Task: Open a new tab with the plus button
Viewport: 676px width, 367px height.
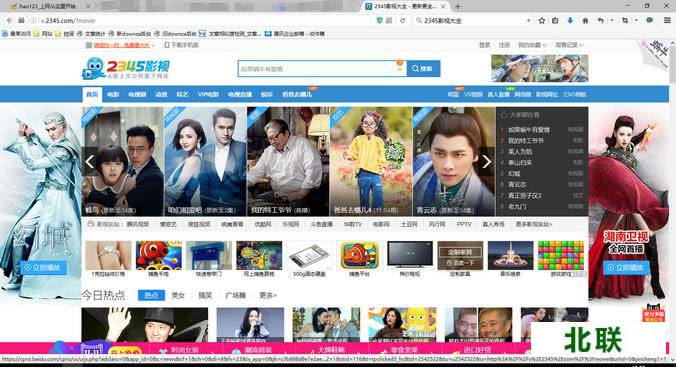Action: click(x=458, y=6)
